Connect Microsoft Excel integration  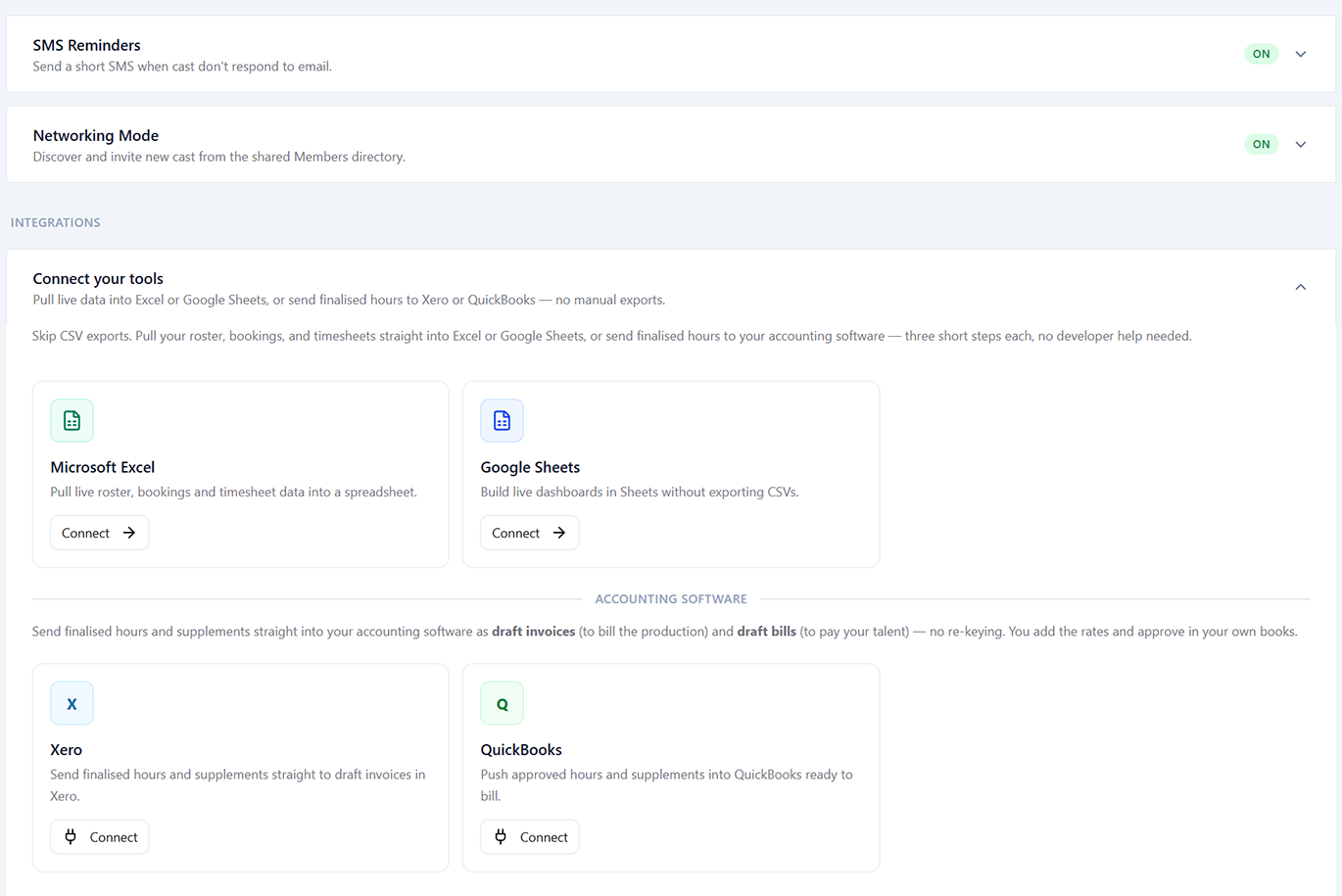pos(99,533)
